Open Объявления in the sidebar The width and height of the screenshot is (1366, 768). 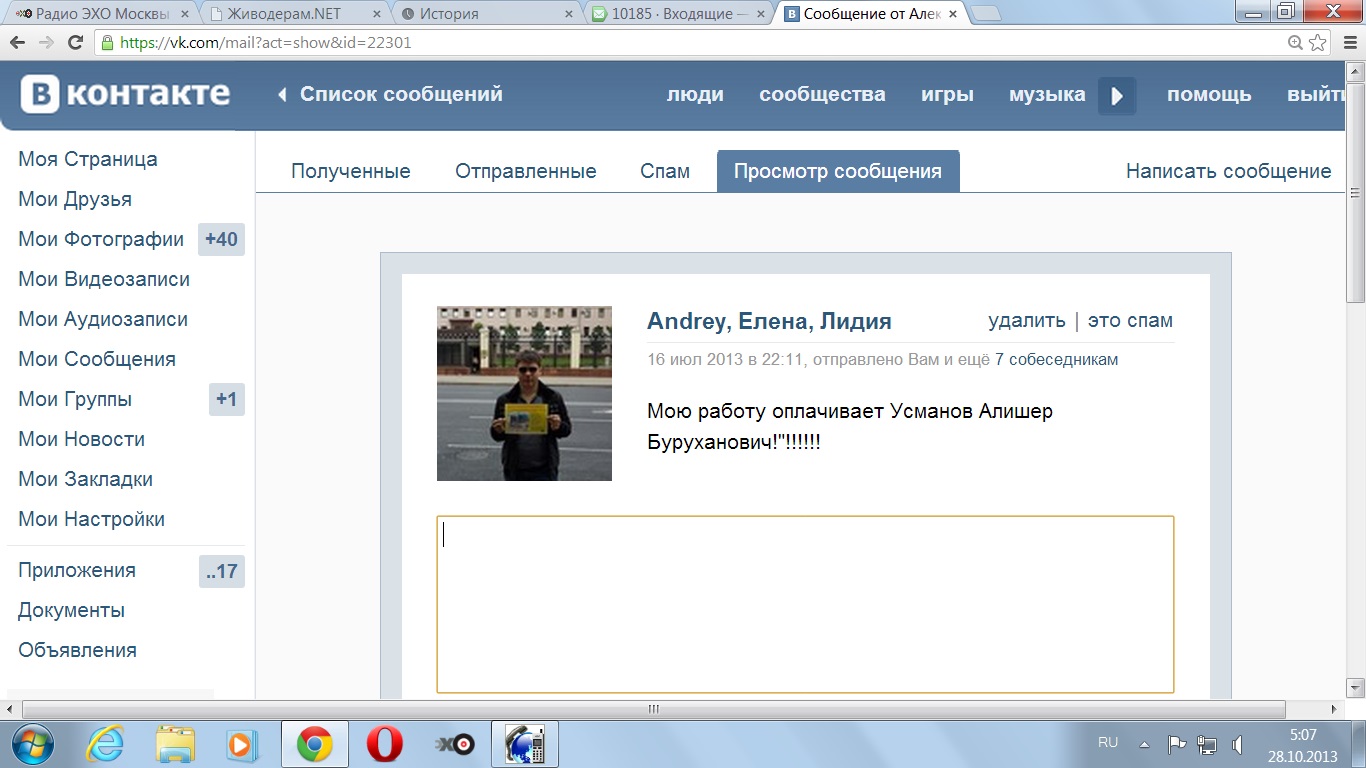(x=77, y=650)
